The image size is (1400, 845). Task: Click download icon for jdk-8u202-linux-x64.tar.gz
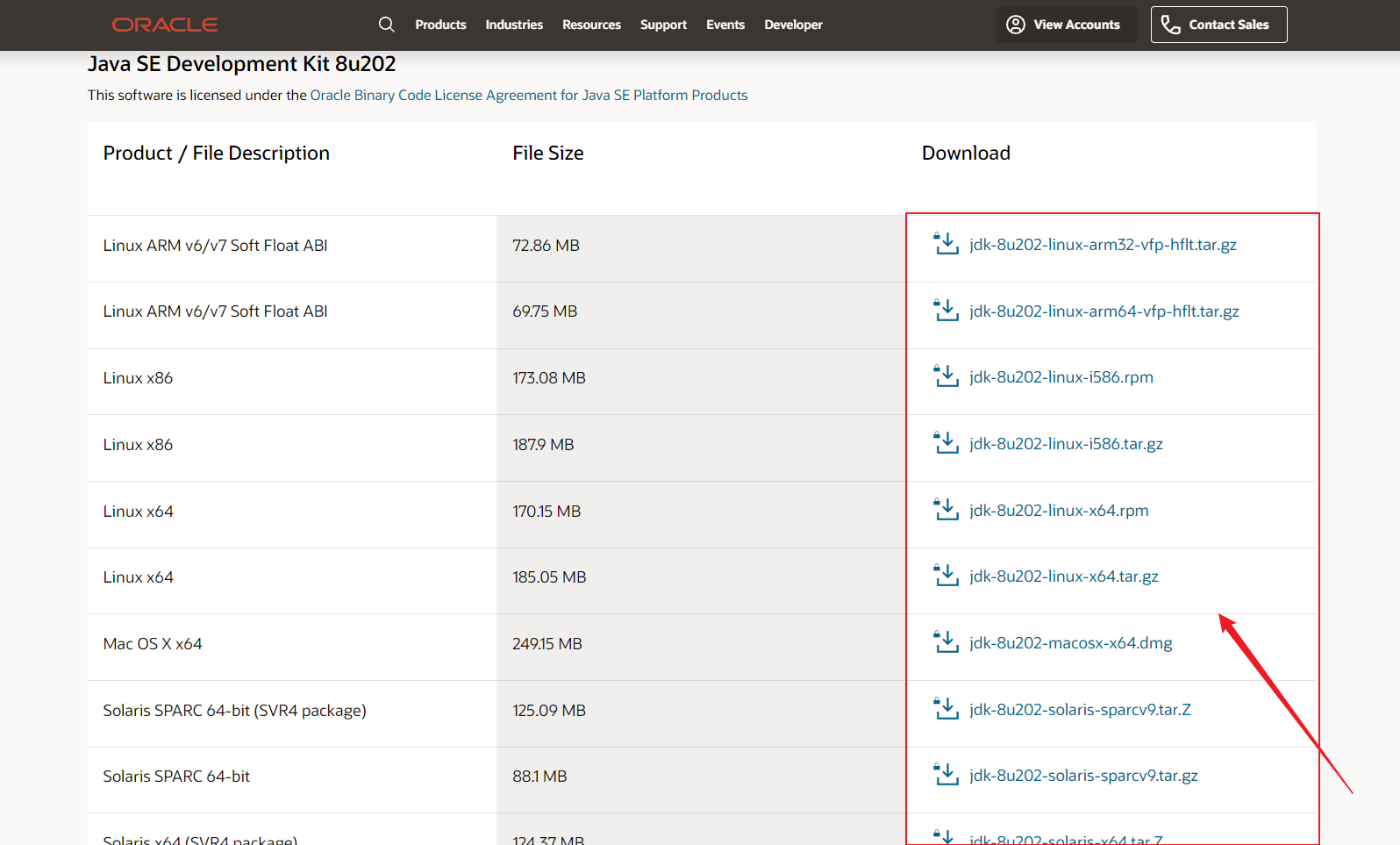pyautogui.click(x=946, y=576)
